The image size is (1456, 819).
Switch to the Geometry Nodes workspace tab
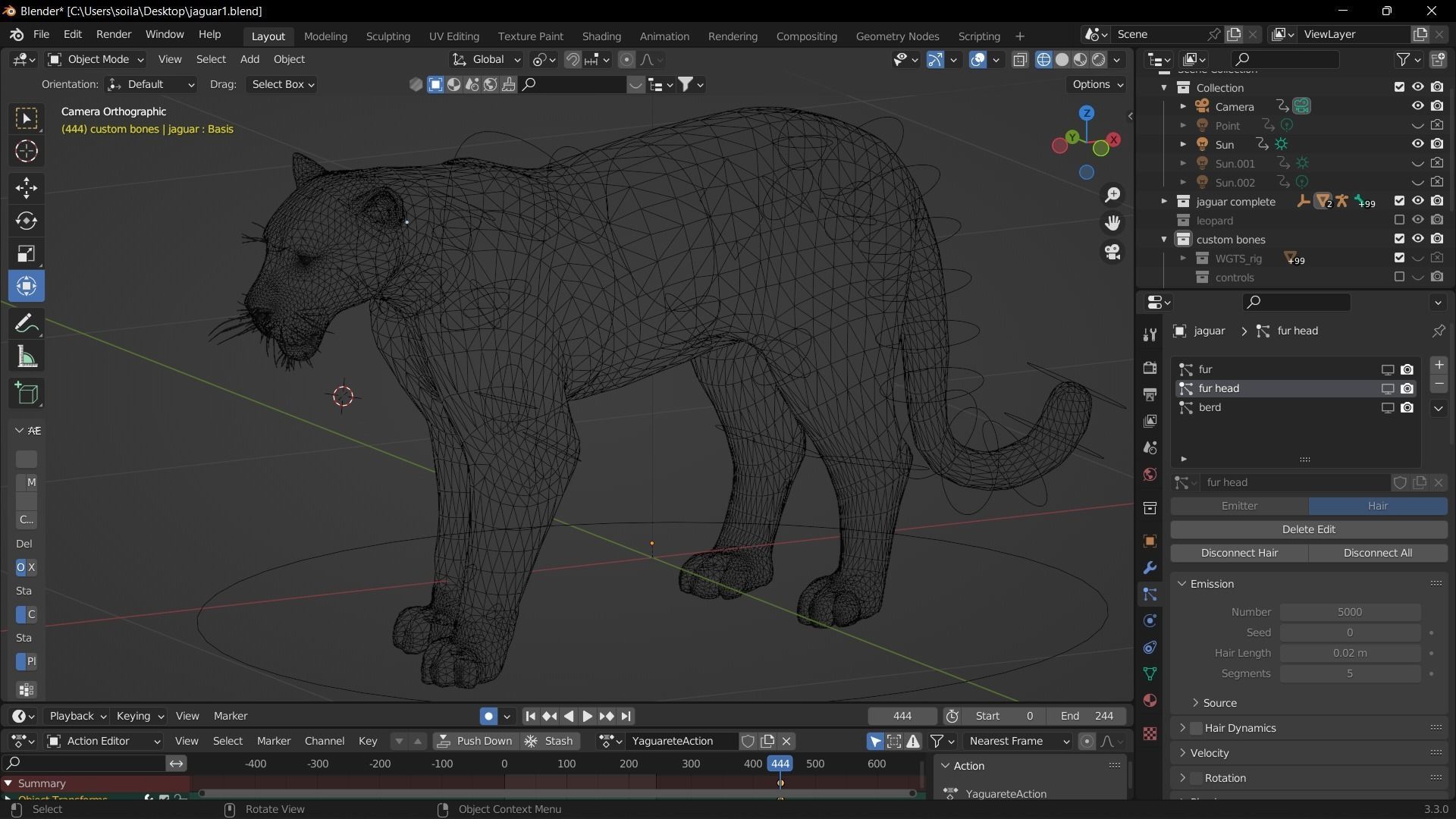(897, 36)
